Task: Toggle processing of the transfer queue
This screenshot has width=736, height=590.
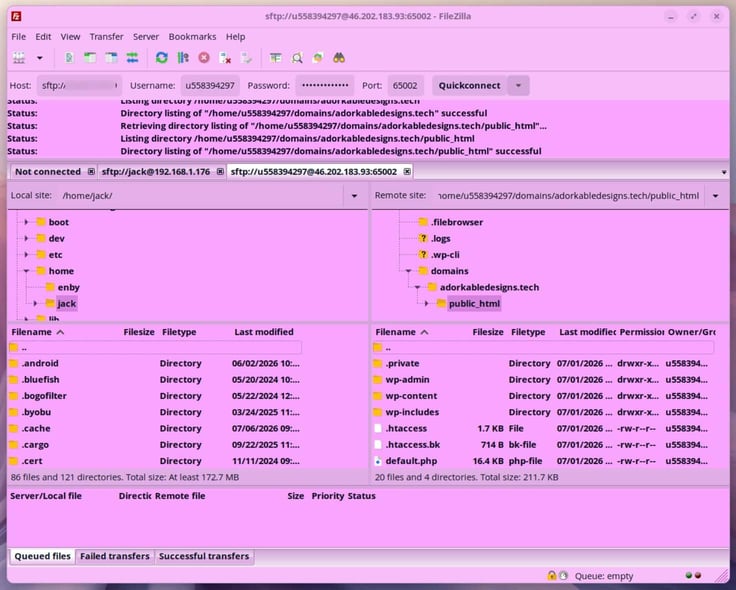Action: point(183,58)
